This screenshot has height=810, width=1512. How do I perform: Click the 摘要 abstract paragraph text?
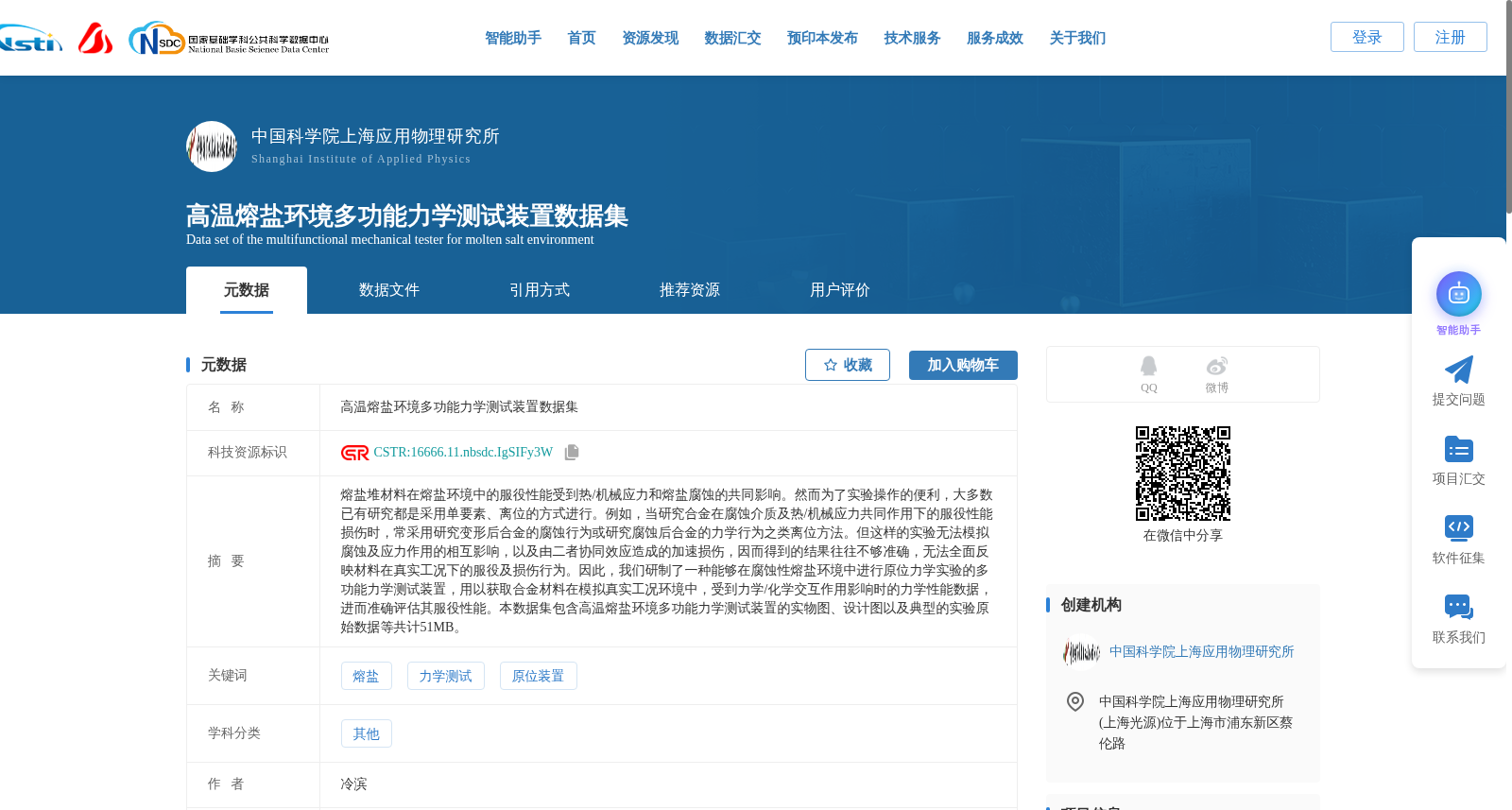[667, 561]
